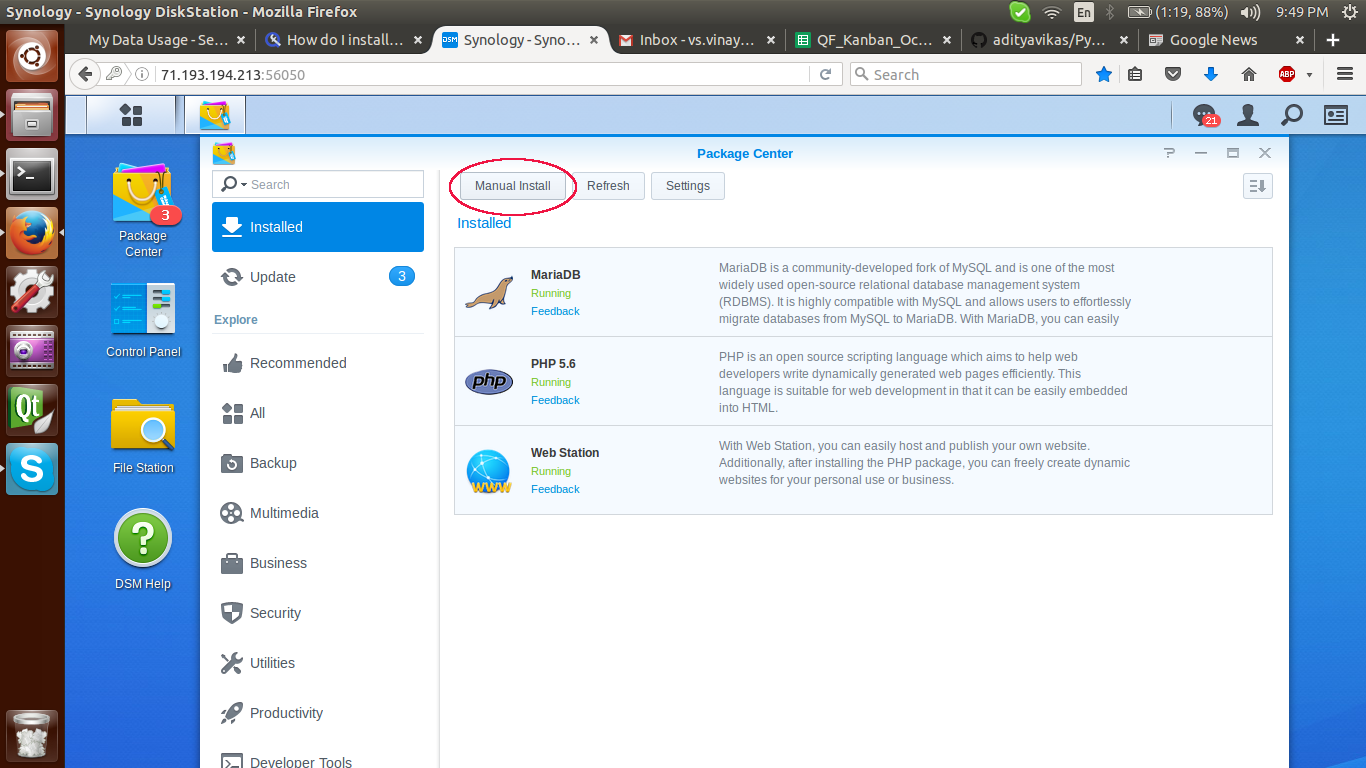The height and width of the screenshot is (768, 1366).
Task: Open Skype from Ubuntu launcher
Action: tap(32, 469)
